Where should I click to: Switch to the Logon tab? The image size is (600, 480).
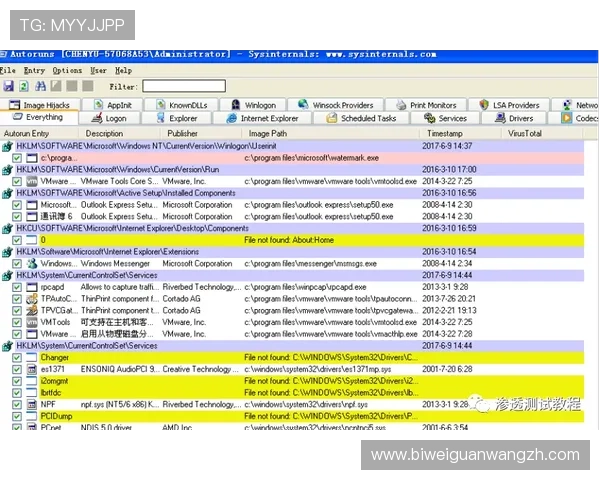coord(109,118)
